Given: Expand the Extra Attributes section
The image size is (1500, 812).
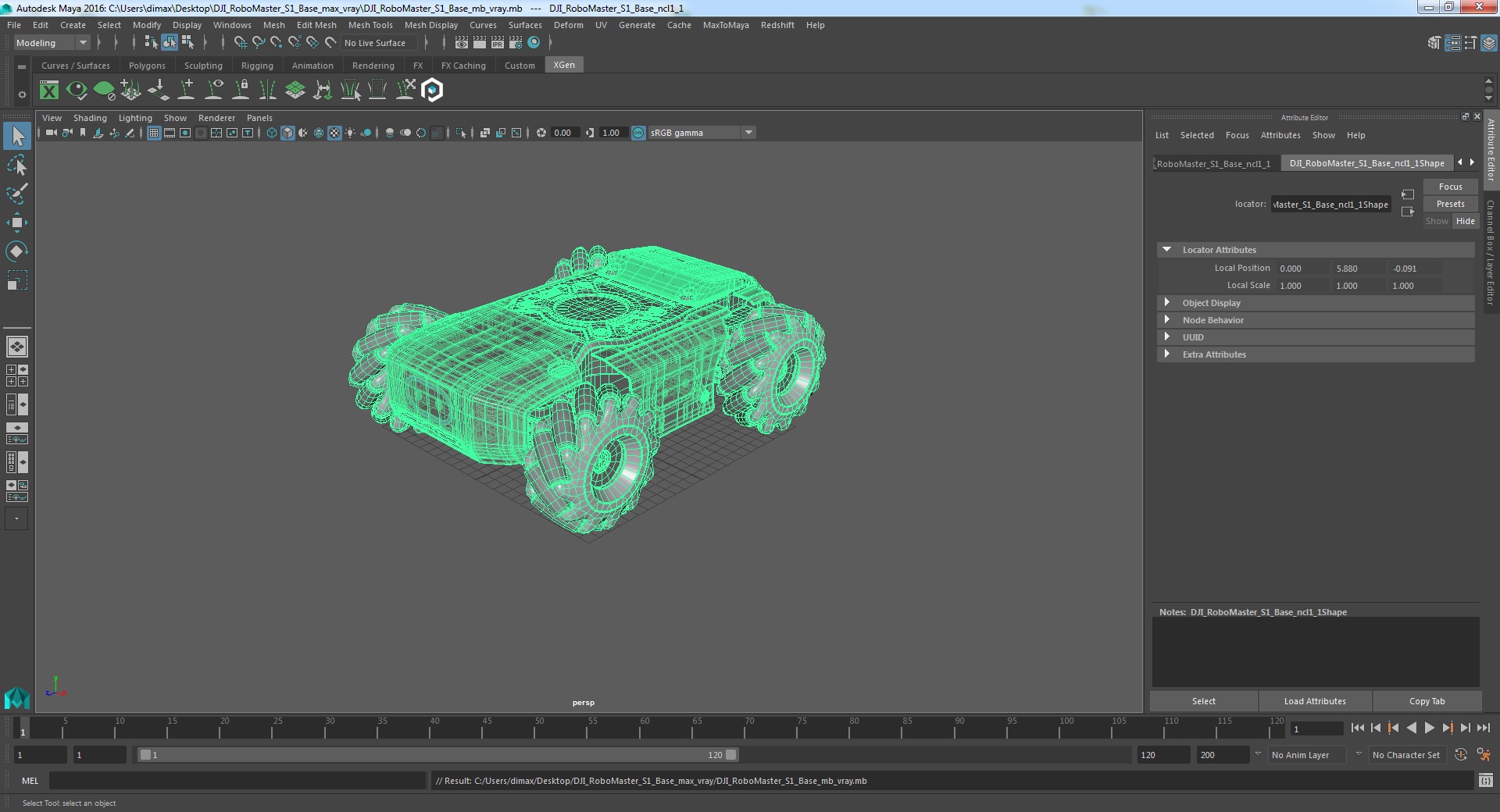Looking at the screenshot, I should (x=1167, y=354).
